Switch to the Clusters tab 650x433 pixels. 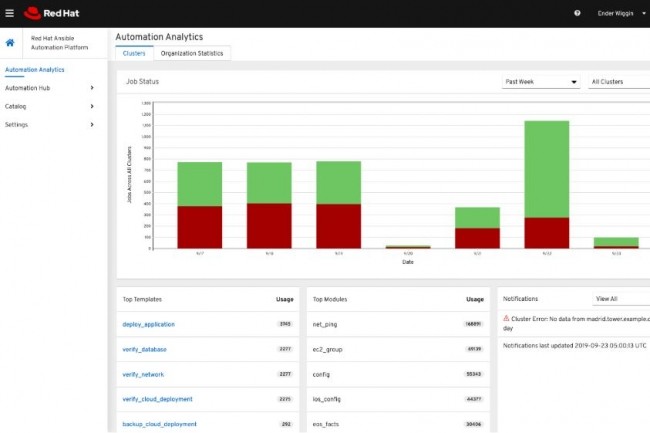pos(134,53)
